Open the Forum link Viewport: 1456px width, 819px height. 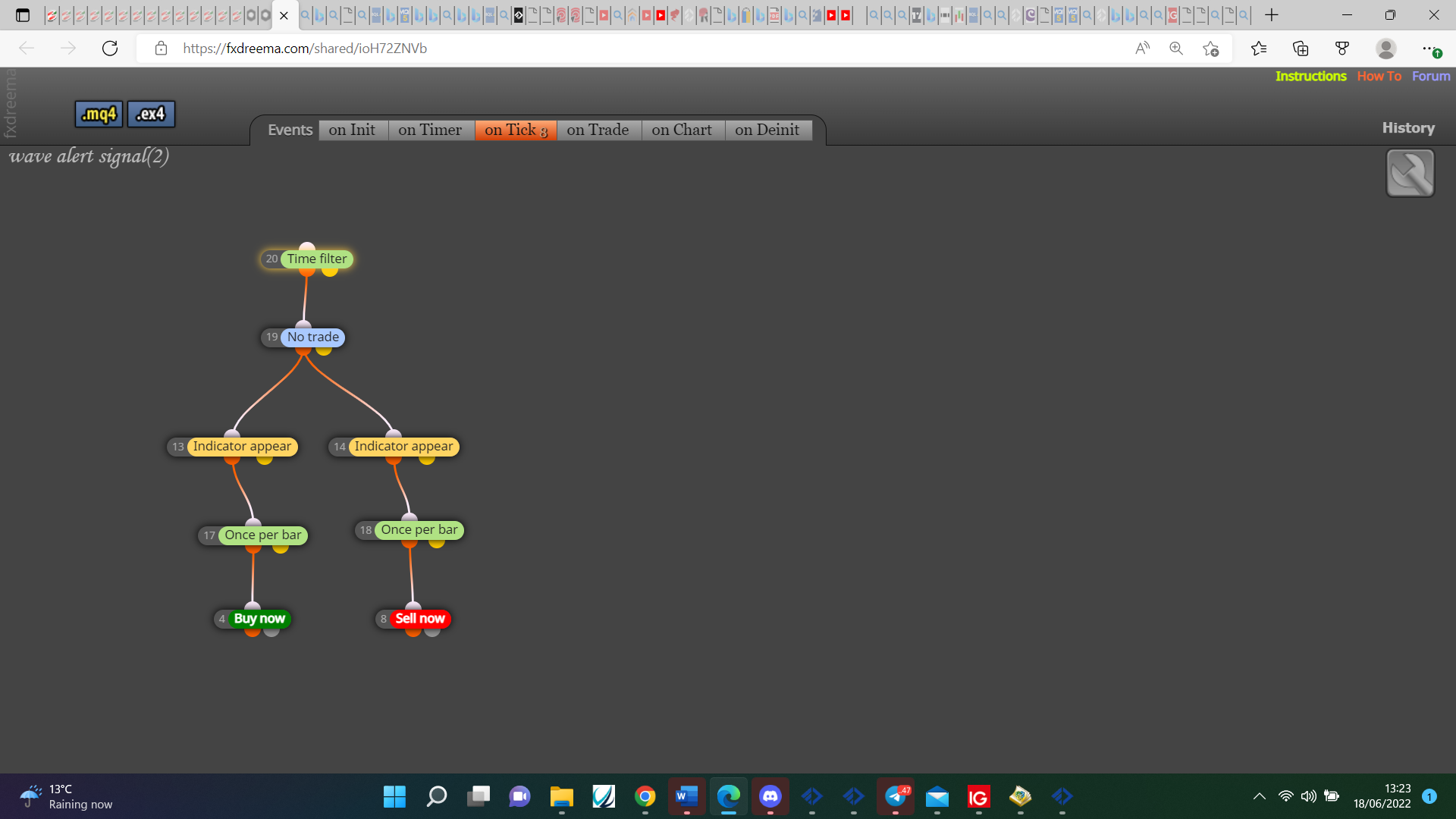coord(1431,76)
